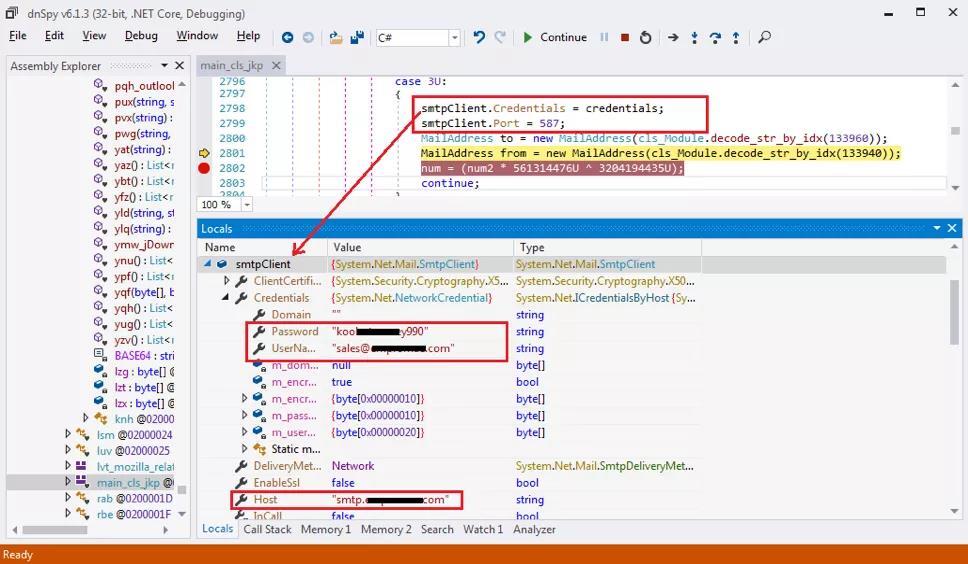Click the Navigate Backward arrow icon
Viewport: 968px width, 564px height.
[287, 37]
